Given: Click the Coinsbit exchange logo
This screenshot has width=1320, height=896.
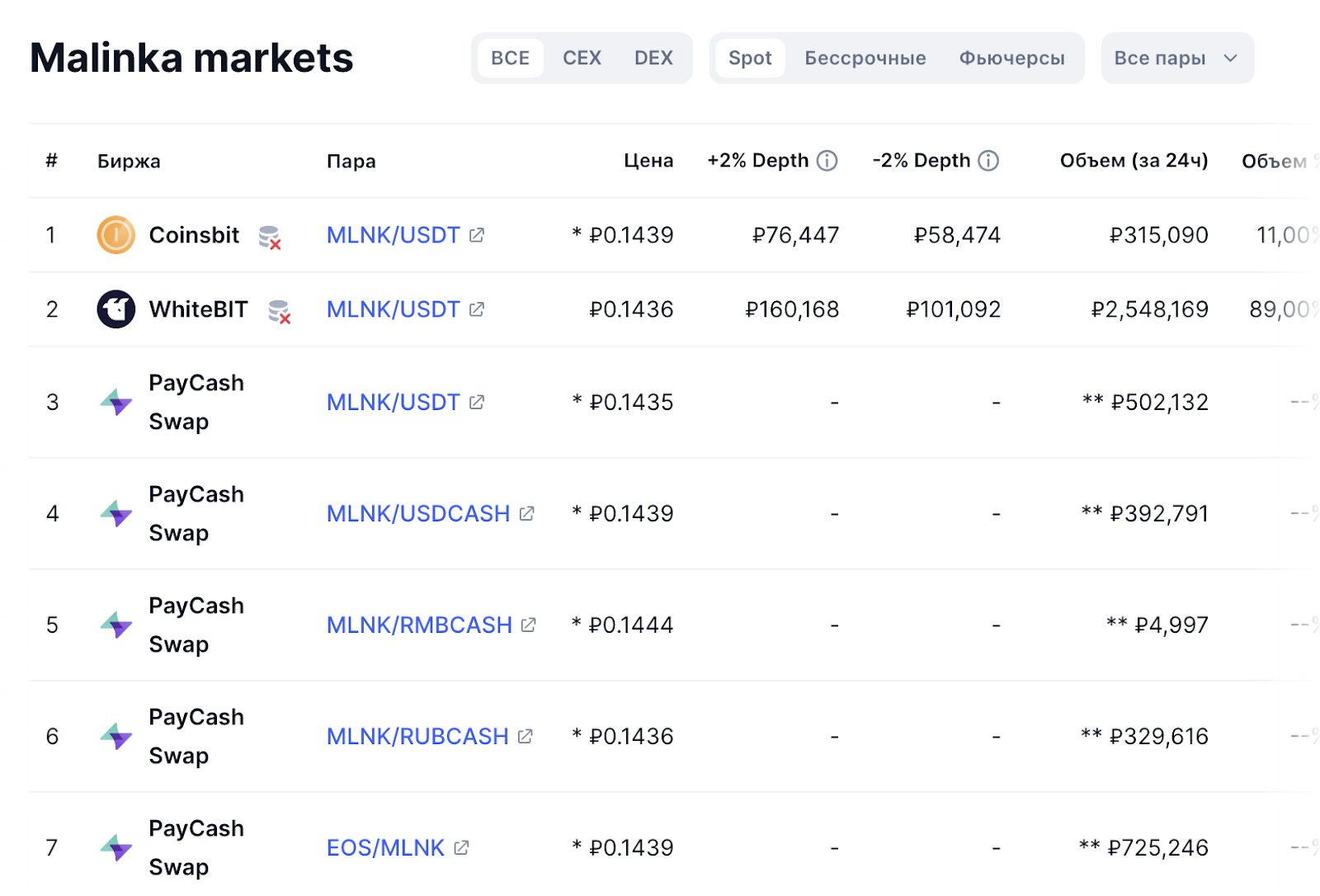Looking at the screenshot, I should coord(116,235).
